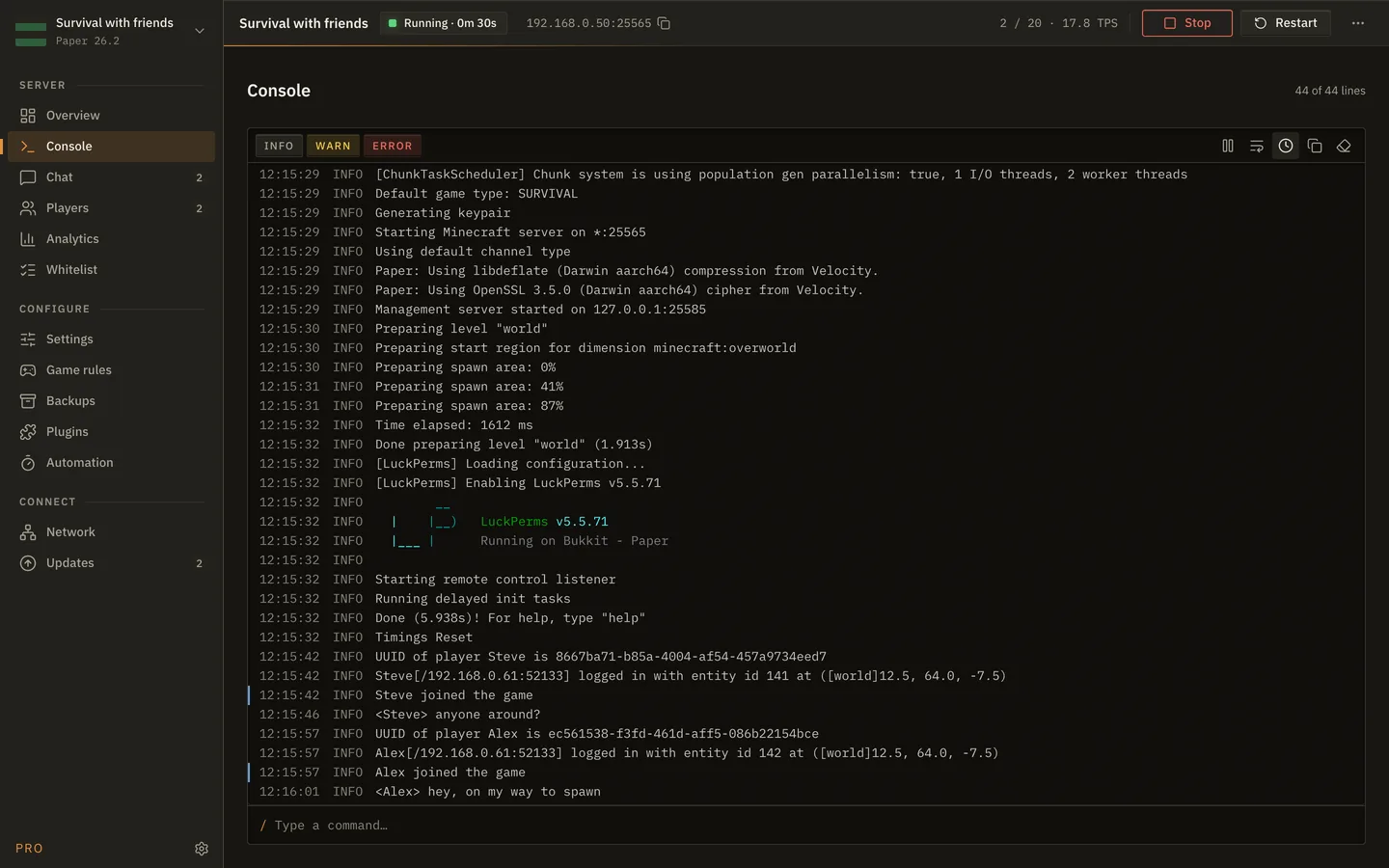Open the Plugins page
This screenshot has height=868, width=1389.
pyautogui.click(x=111, y=432)
